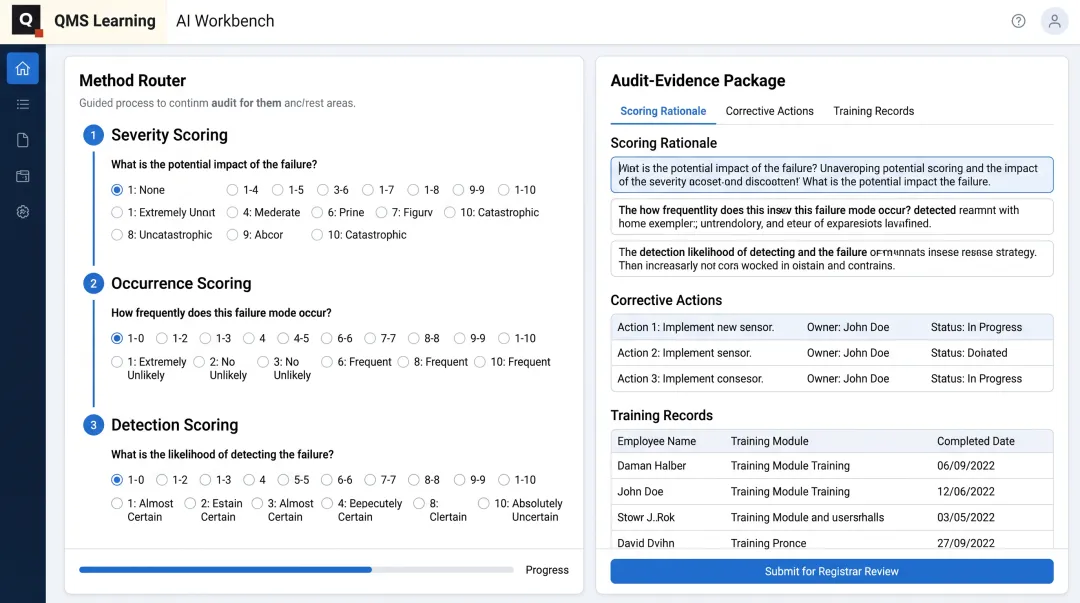1080x603 pixels.
Task: Open the help question mark icon
Action: coord(1018,21)
